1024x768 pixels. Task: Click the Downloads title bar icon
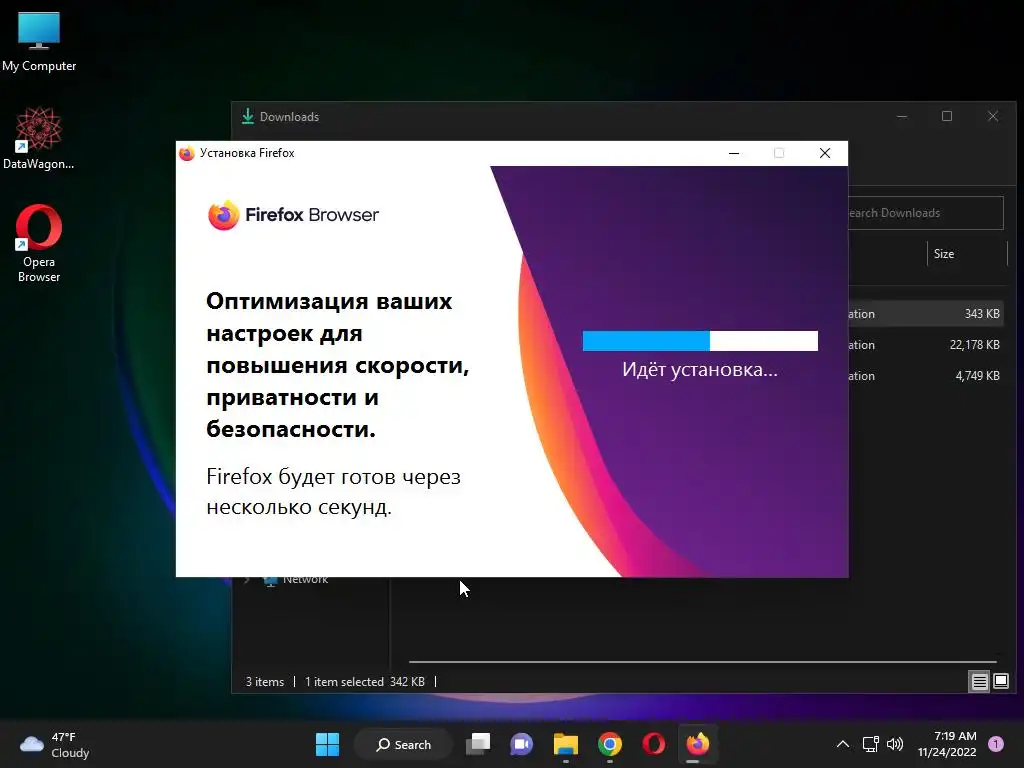pos(248,116)
